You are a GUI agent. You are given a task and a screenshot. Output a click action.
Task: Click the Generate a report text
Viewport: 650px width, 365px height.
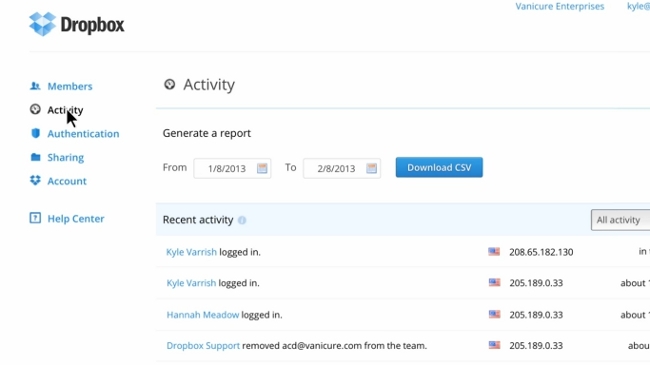point(206,133)
